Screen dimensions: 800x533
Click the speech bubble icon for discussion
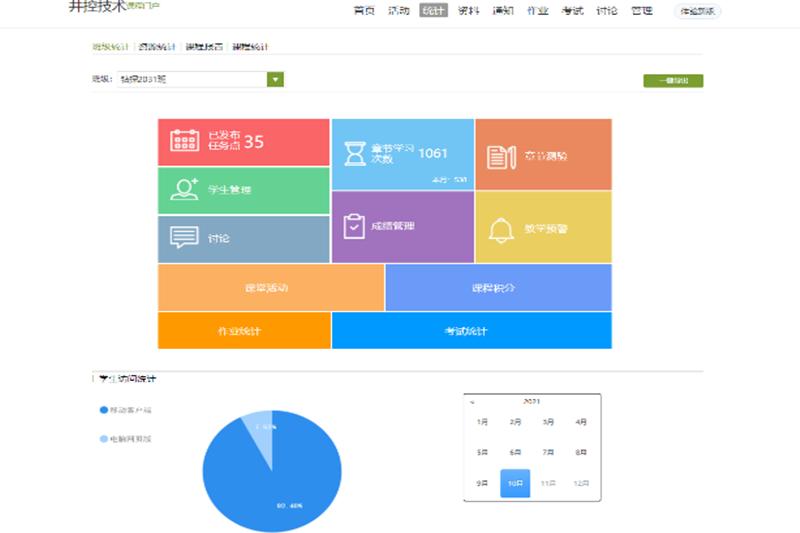pos(184,238)
